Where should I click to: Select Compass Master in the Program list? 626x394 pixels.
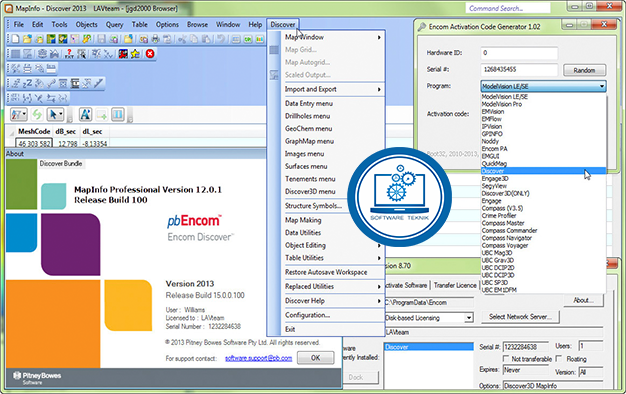[x=543, y=223]
